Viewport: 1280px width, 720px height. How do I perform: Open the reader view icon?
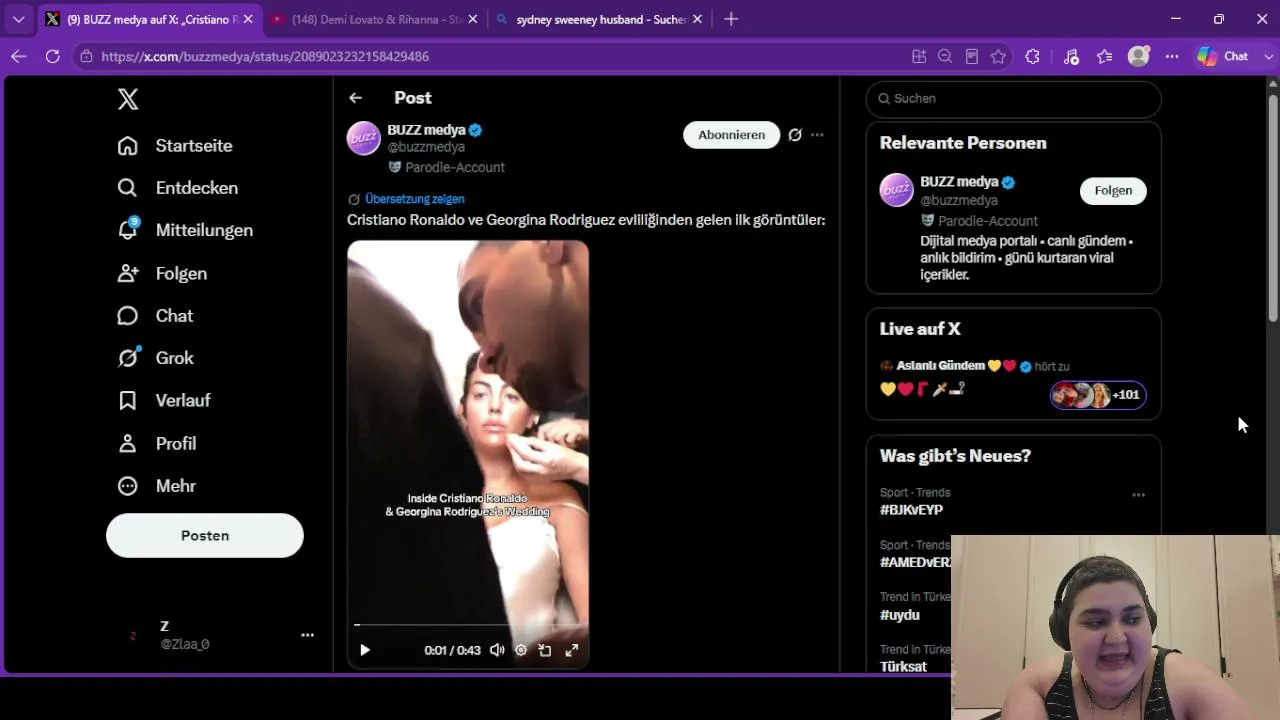pos(971,57)
